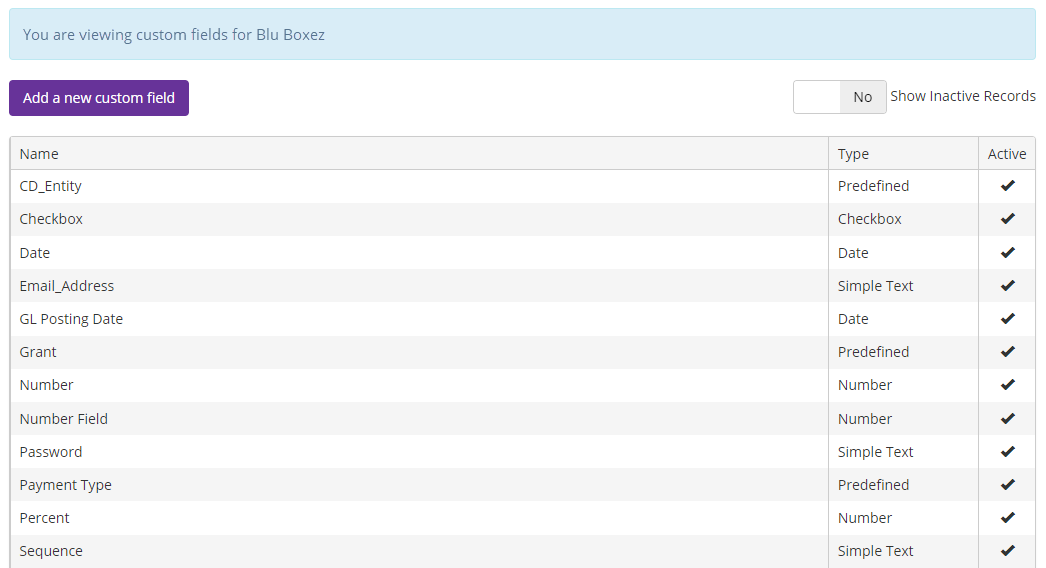Screen dimensions: 1046x568
Task: Open the Number Field custom field
Action: (63, 419)
